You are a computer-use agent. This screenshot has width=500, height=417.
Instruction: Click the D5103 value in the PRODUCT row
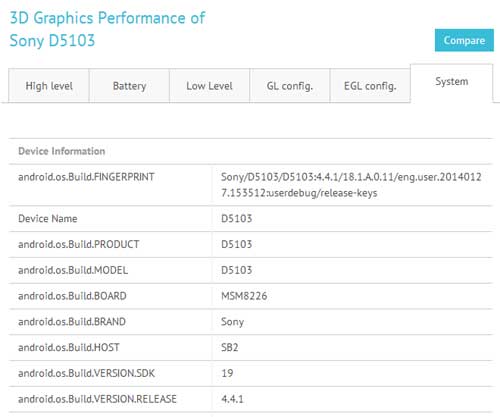click(237, 244)
